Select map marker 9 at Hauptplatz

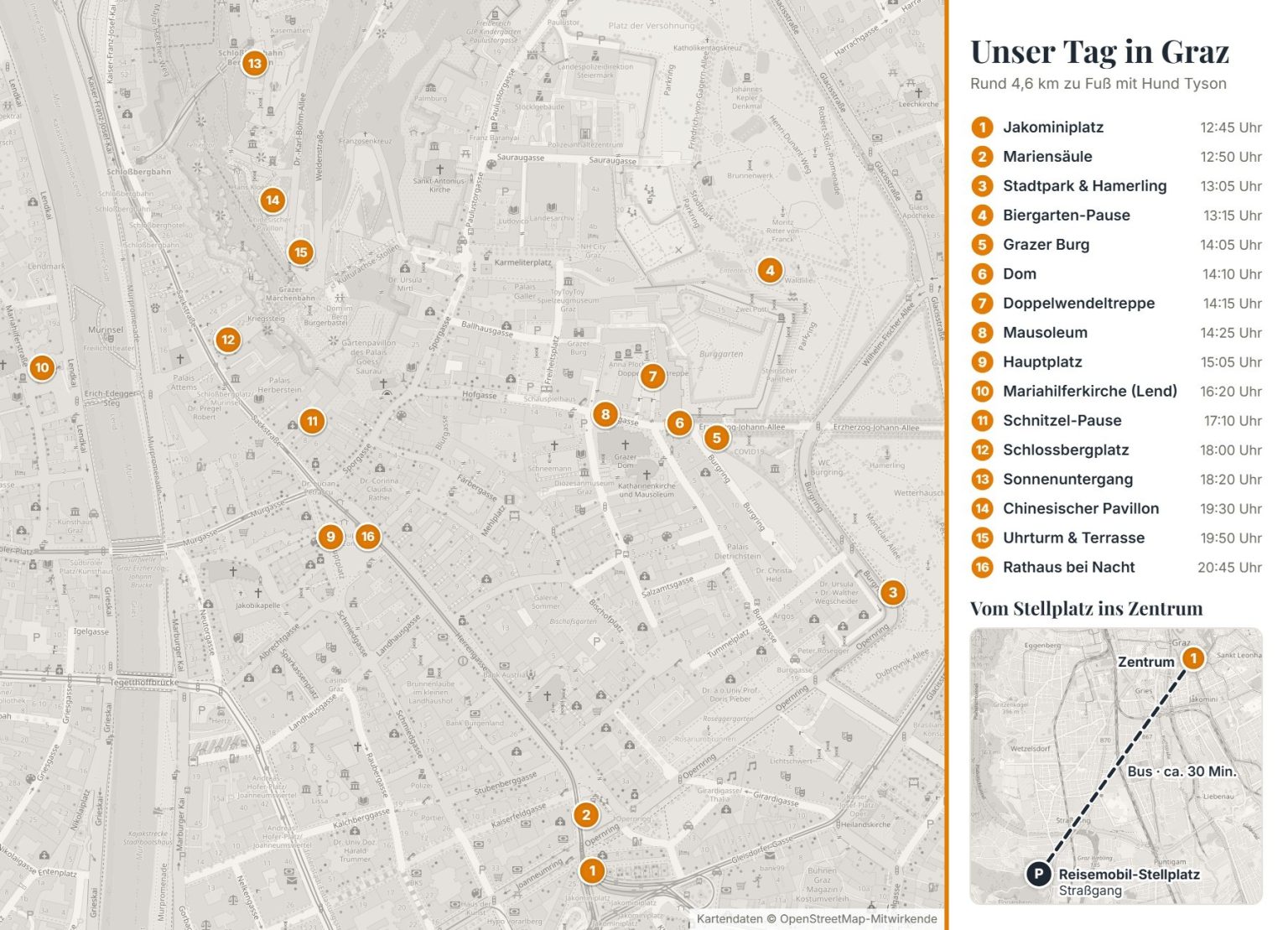click(330, 537)
